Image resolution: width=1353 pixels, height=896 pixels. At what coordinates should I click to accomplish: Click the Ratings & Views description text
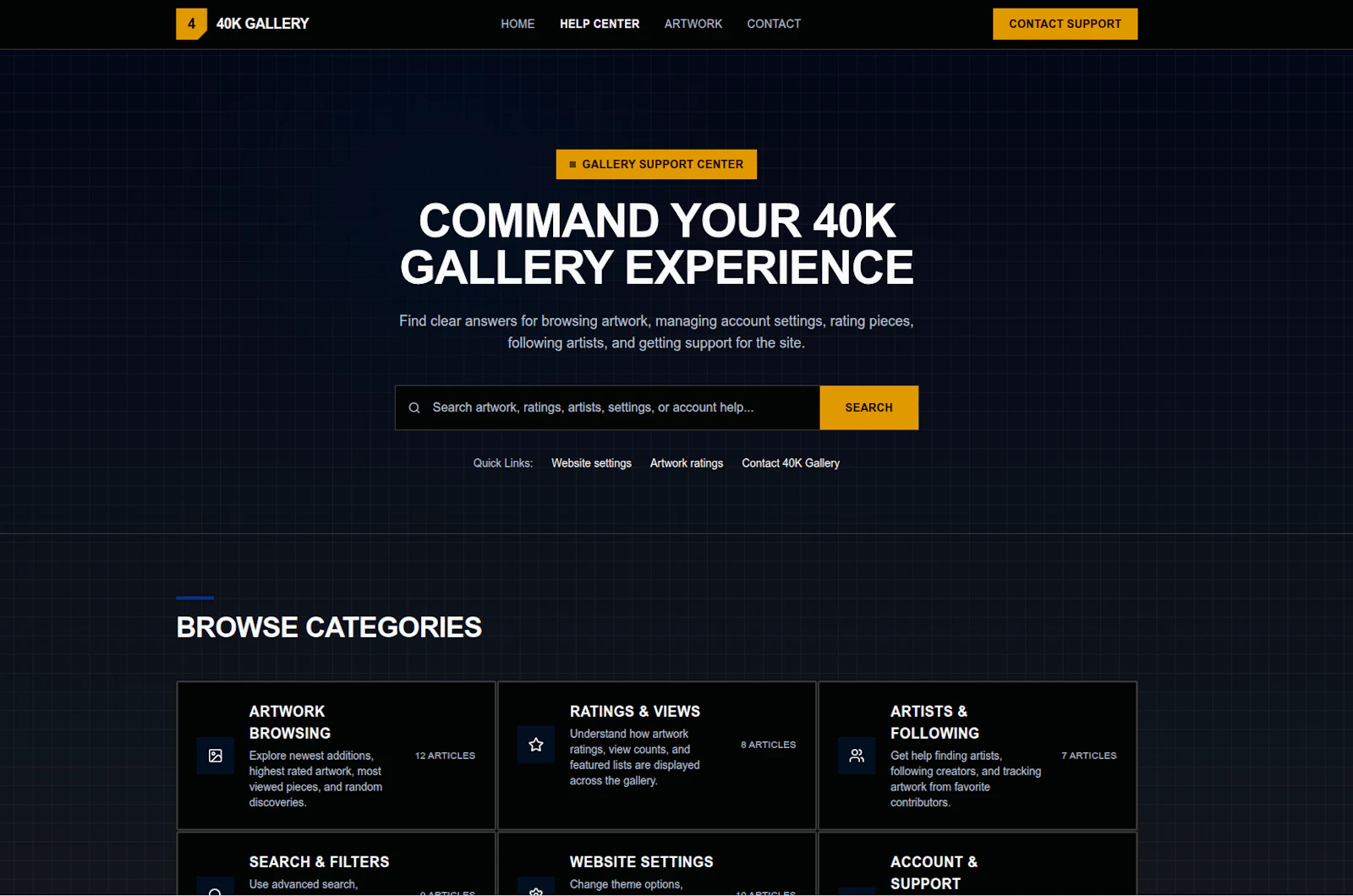tap(634, 757)
